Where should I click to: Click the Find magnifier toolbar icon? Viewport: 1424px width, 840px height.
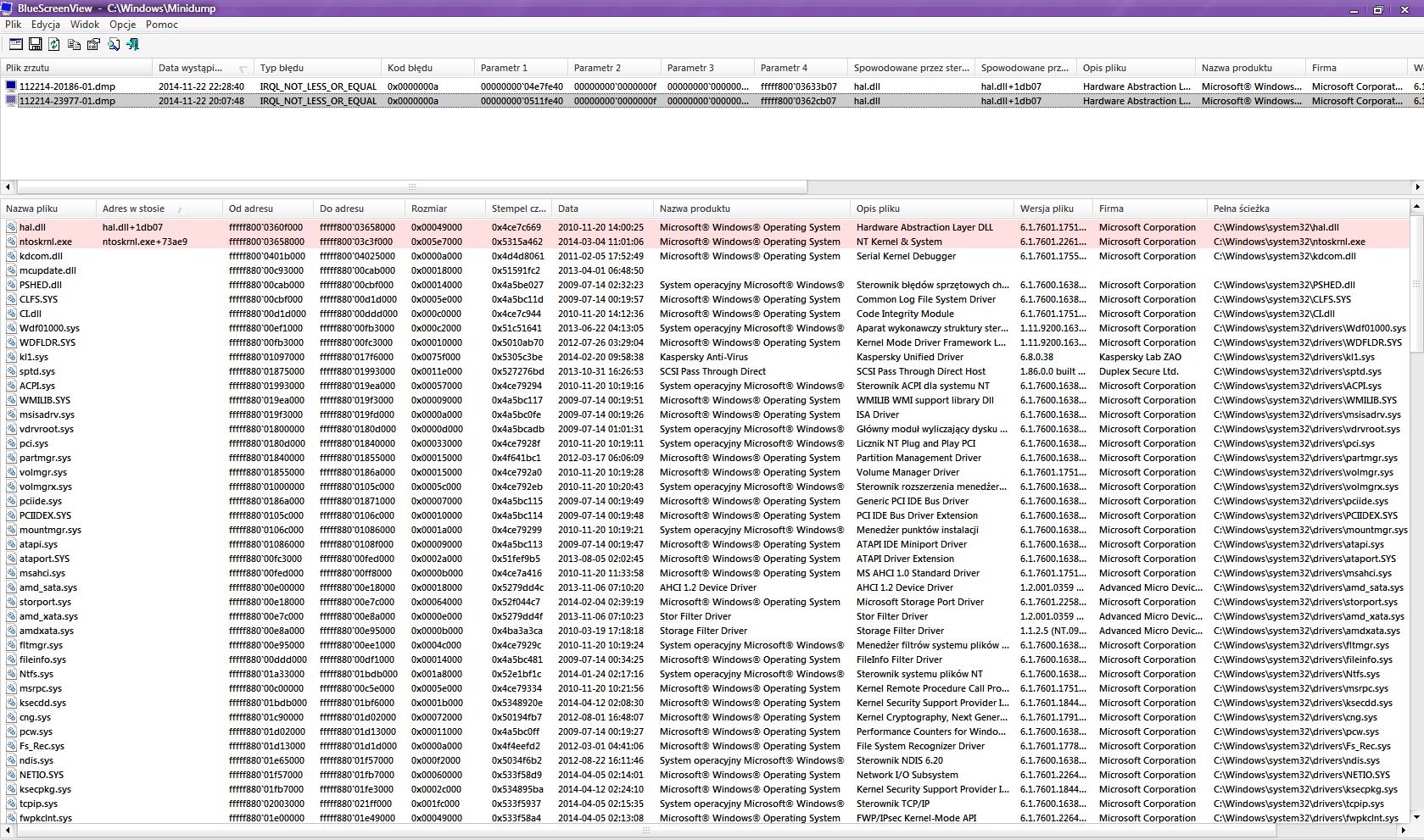point(113,44)
